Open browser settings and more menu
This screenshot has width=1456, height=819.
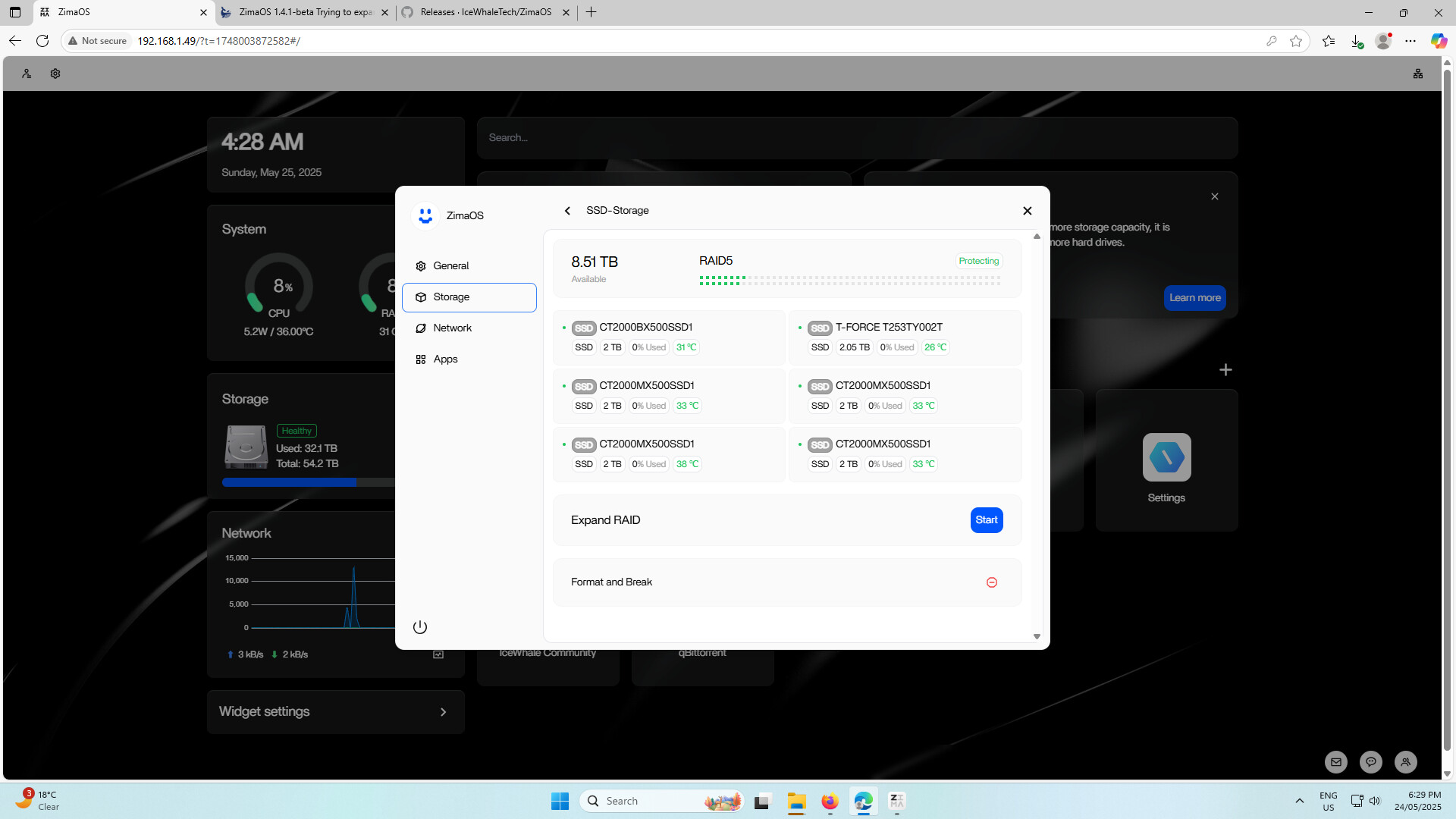pyautogui.click(x=1410, y=41)
